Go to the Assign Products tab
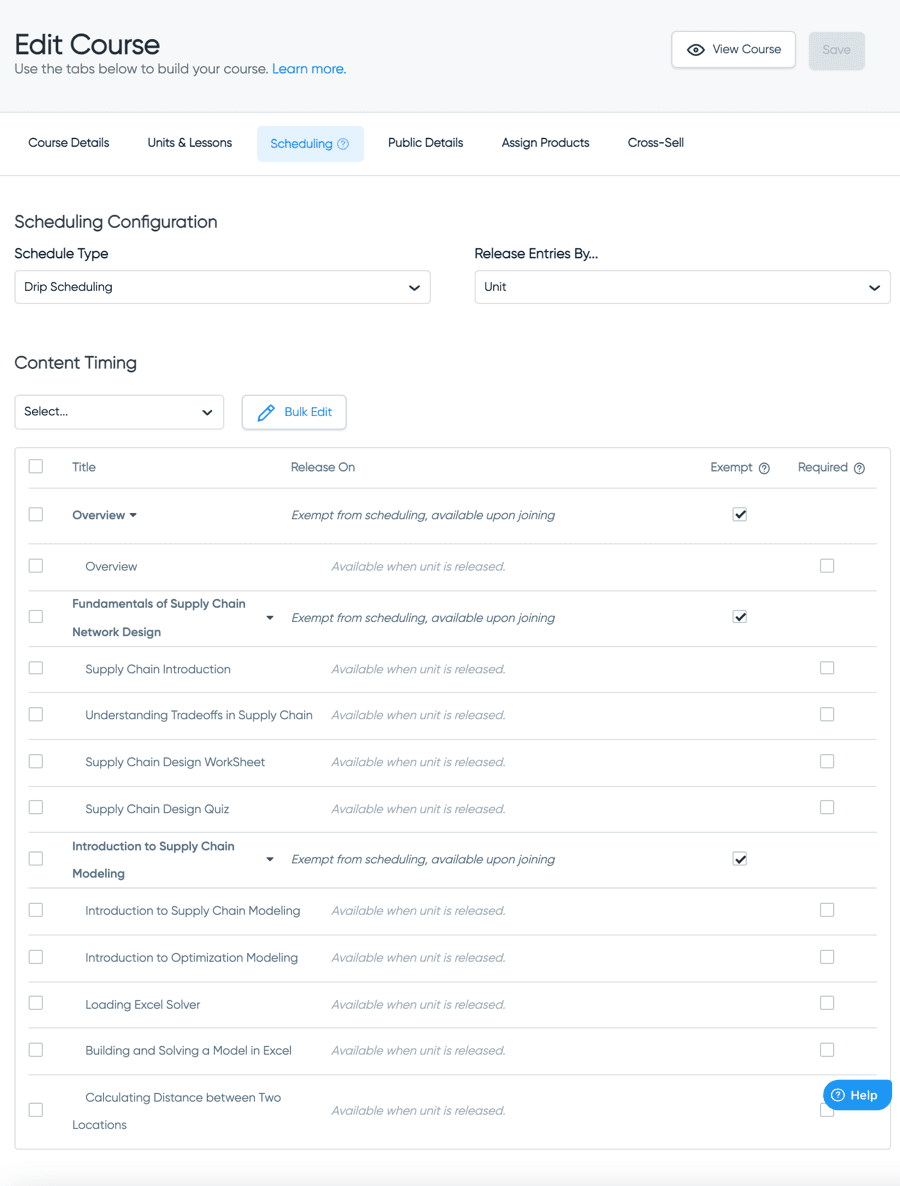Viewport: 900px width, 1186px height. (x=545, y=143)
